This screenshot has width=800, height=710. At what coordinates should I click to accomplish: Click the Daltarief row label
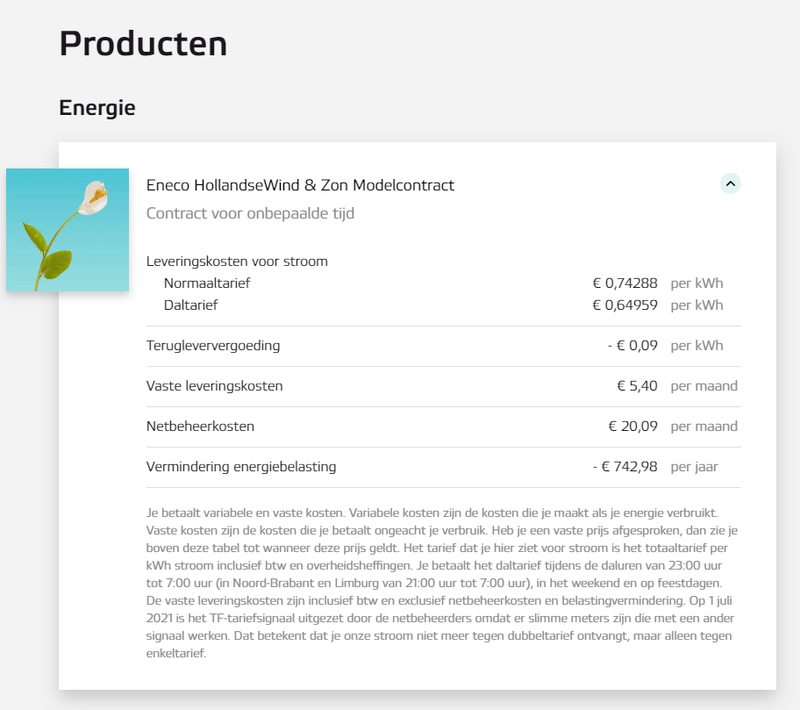[190, 305]
